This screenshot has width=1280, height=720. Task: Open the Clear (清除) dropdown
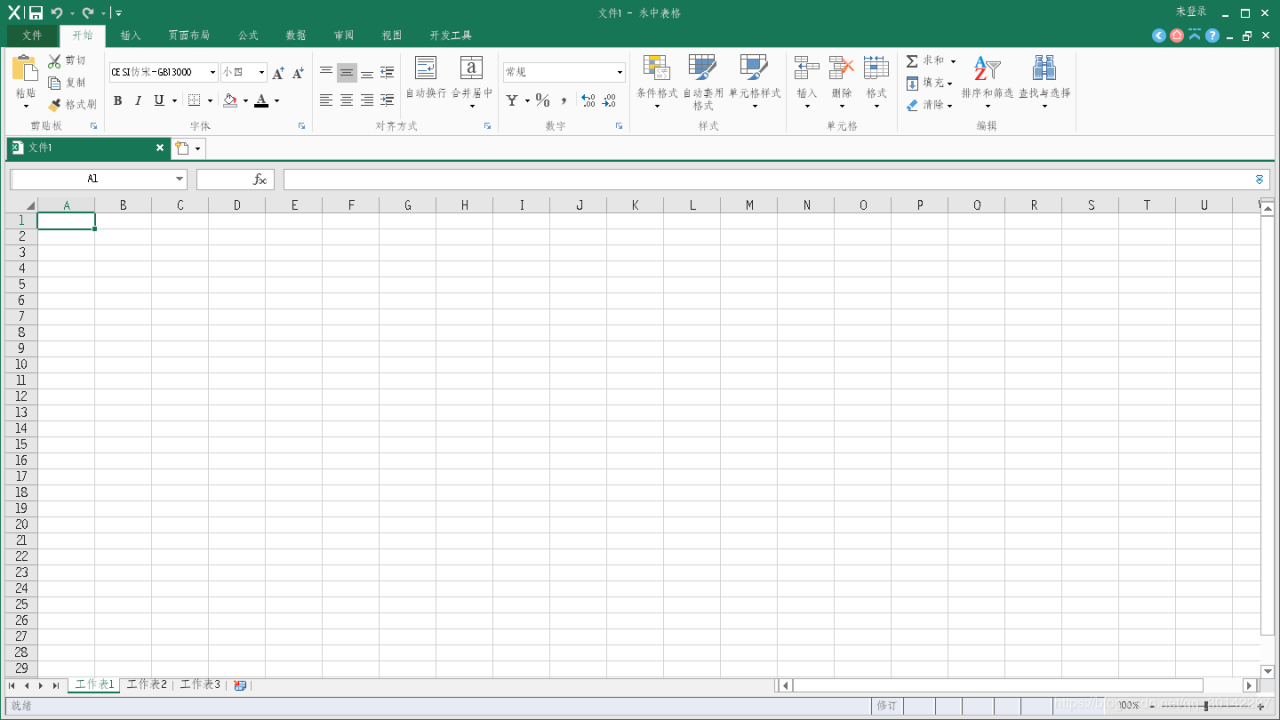(x=950, y=105)
